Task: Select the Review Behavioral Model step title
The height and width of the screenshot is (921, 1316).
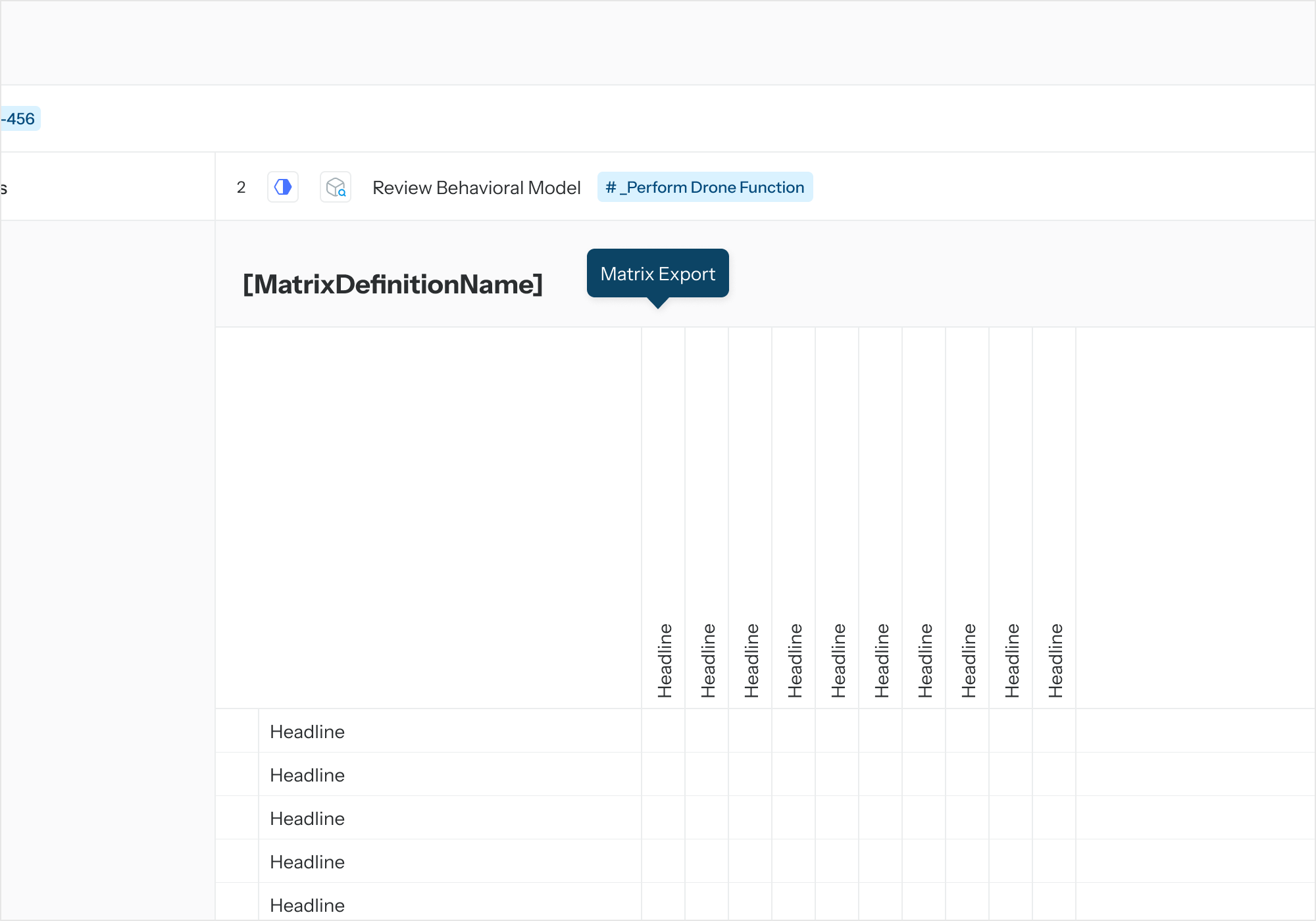Action: 476,188
